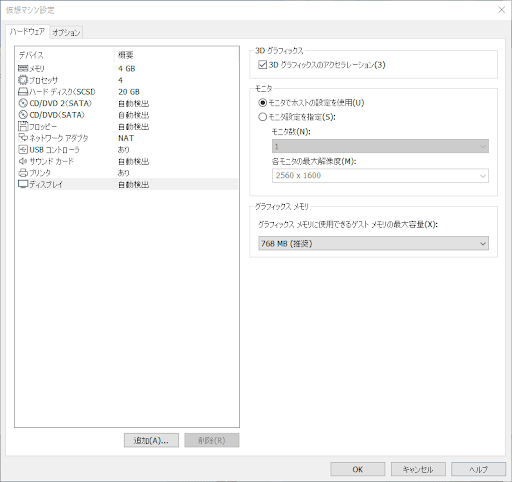Toggle 3D グラフィックスのアクセラレーション checkbox
The width and height of the screenshot is (512, 482).
(x=262, y=65)
